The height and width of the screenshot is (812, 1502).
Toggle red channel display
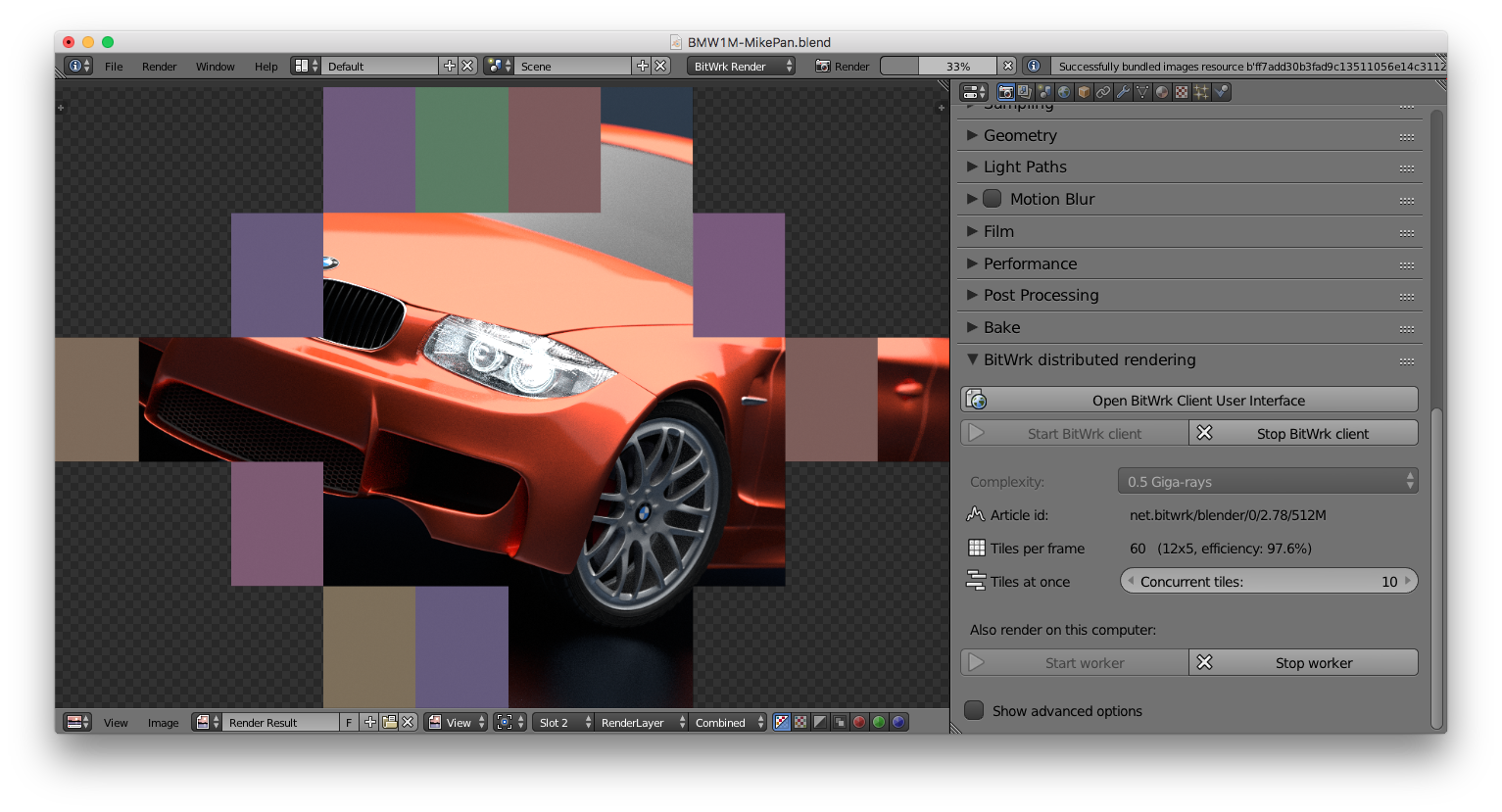(x=859, y=722)
